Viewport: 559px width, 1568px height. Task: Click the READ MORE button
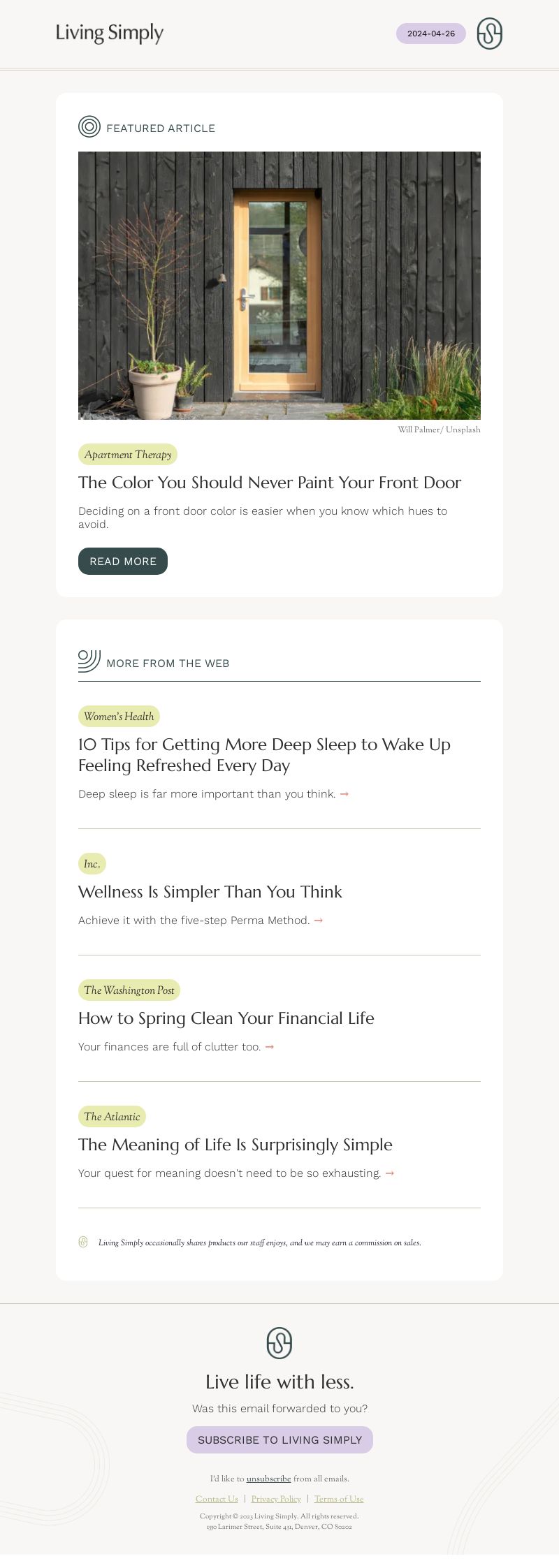pos(123,561)
